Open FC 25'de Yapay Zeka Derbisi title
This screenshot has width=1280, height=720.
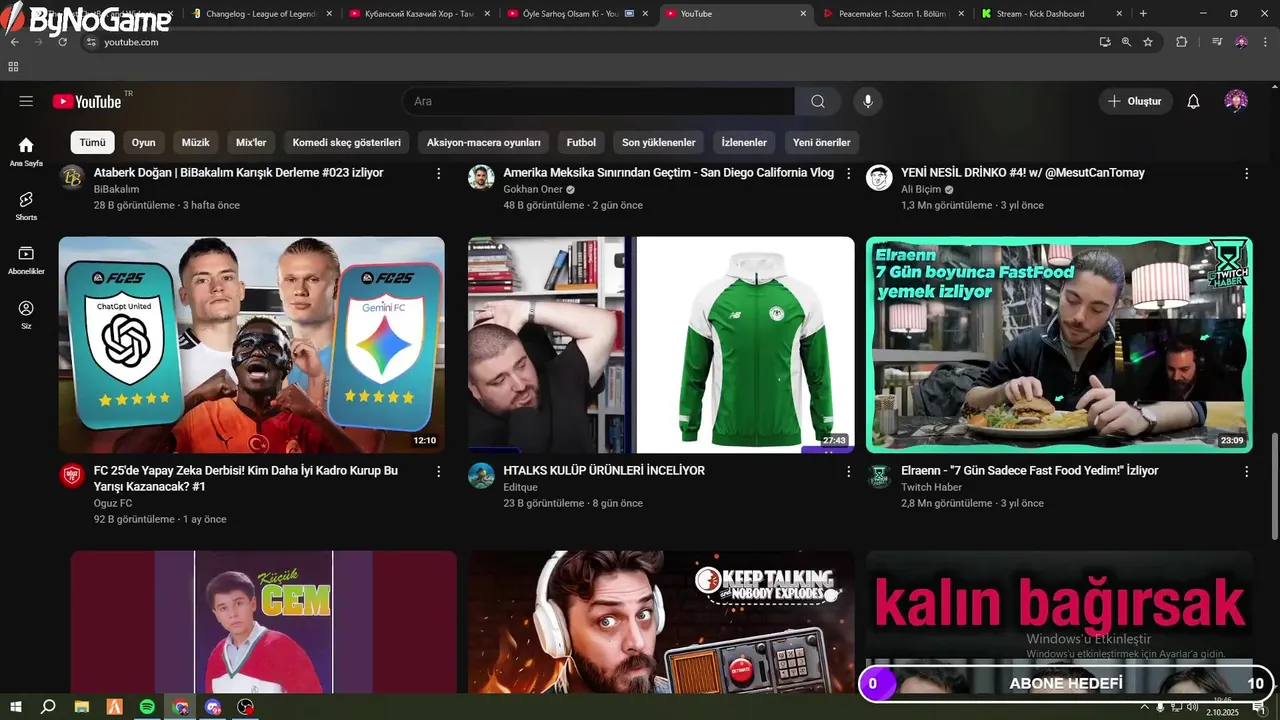click(x=246, y=478)
